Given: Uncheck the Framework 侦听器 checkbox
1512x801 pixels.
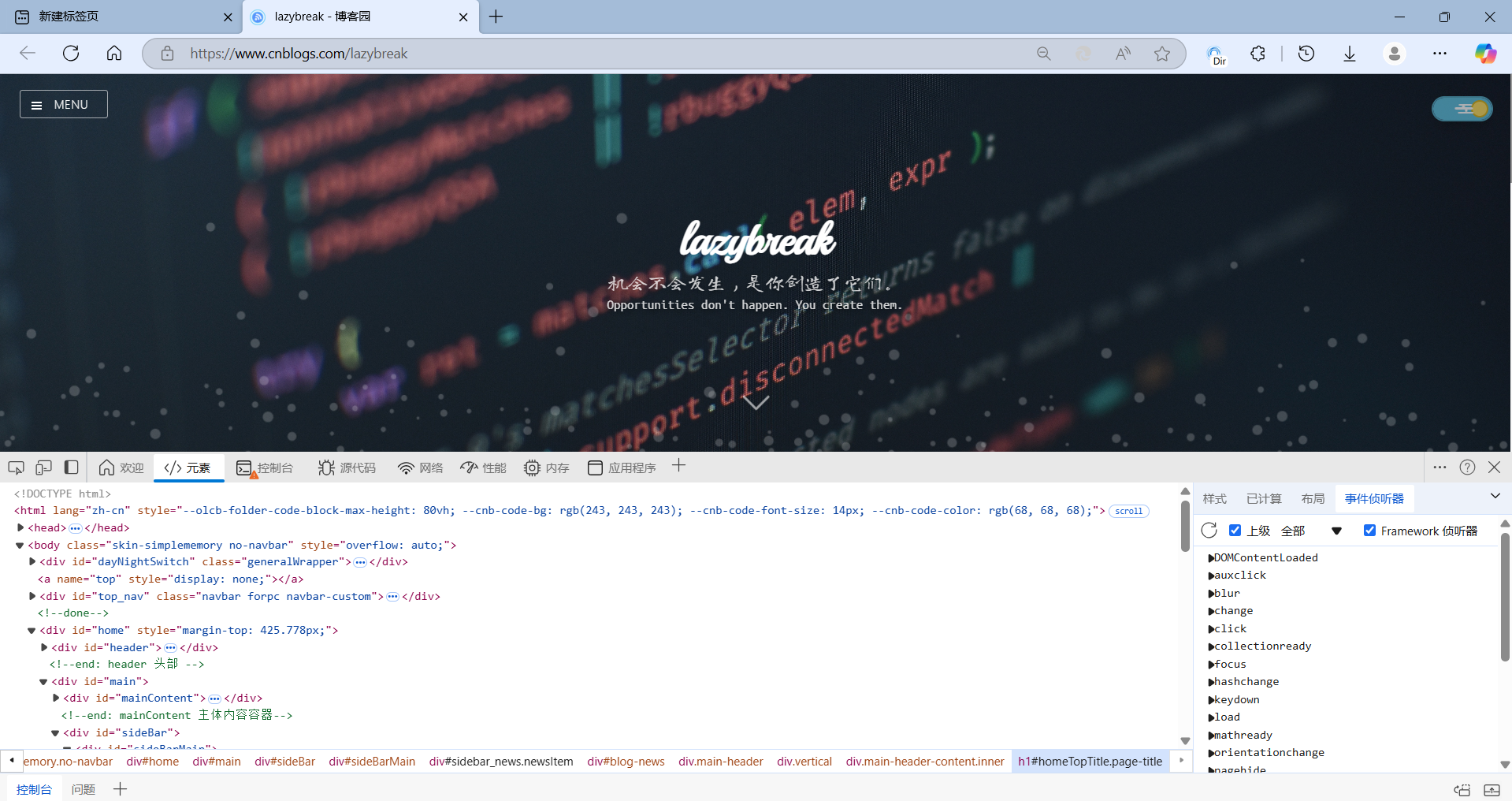Looking at the screenshot, I should (1369, 531).
